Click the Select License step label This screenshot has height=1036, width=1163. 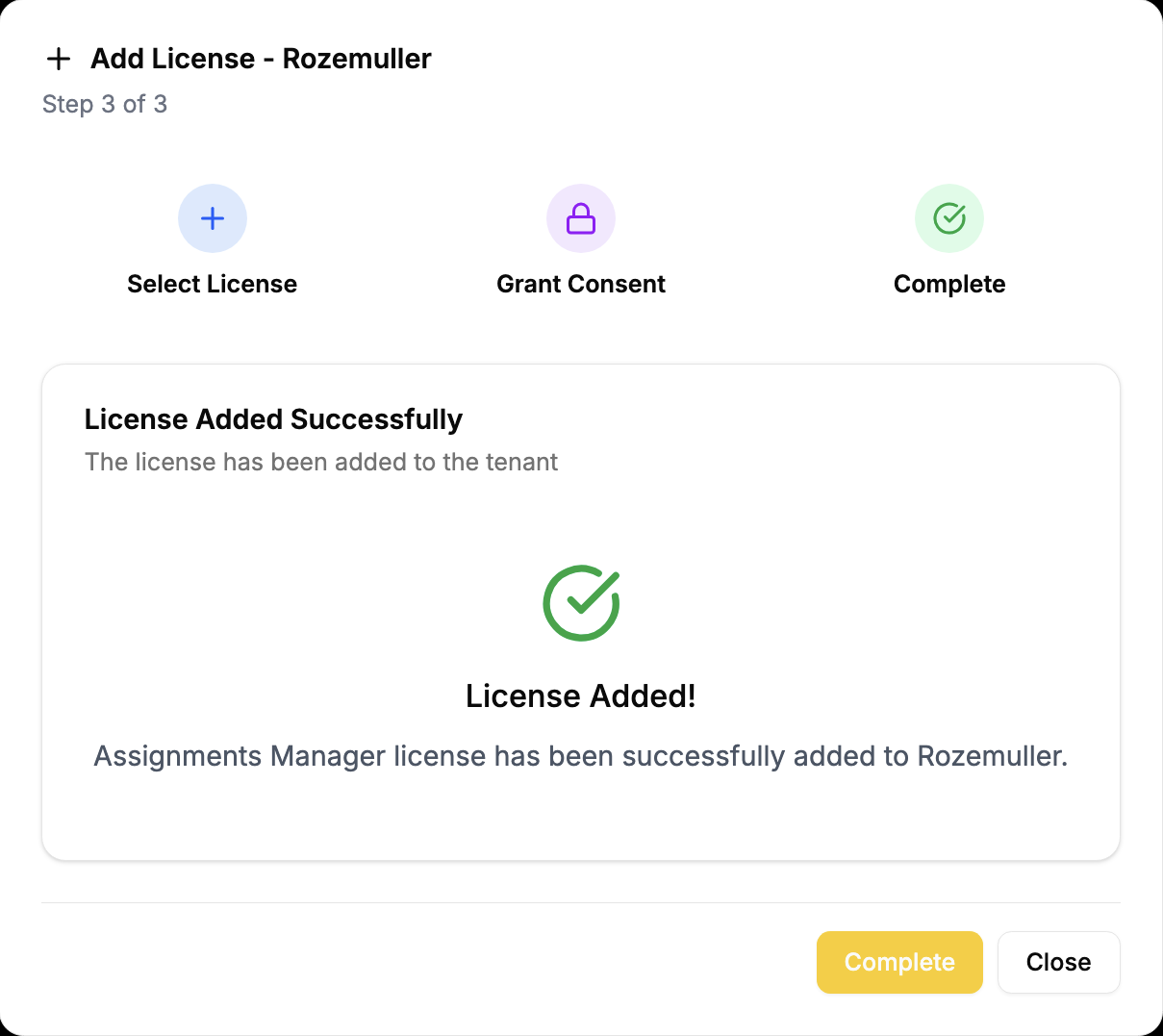(212, 284)
